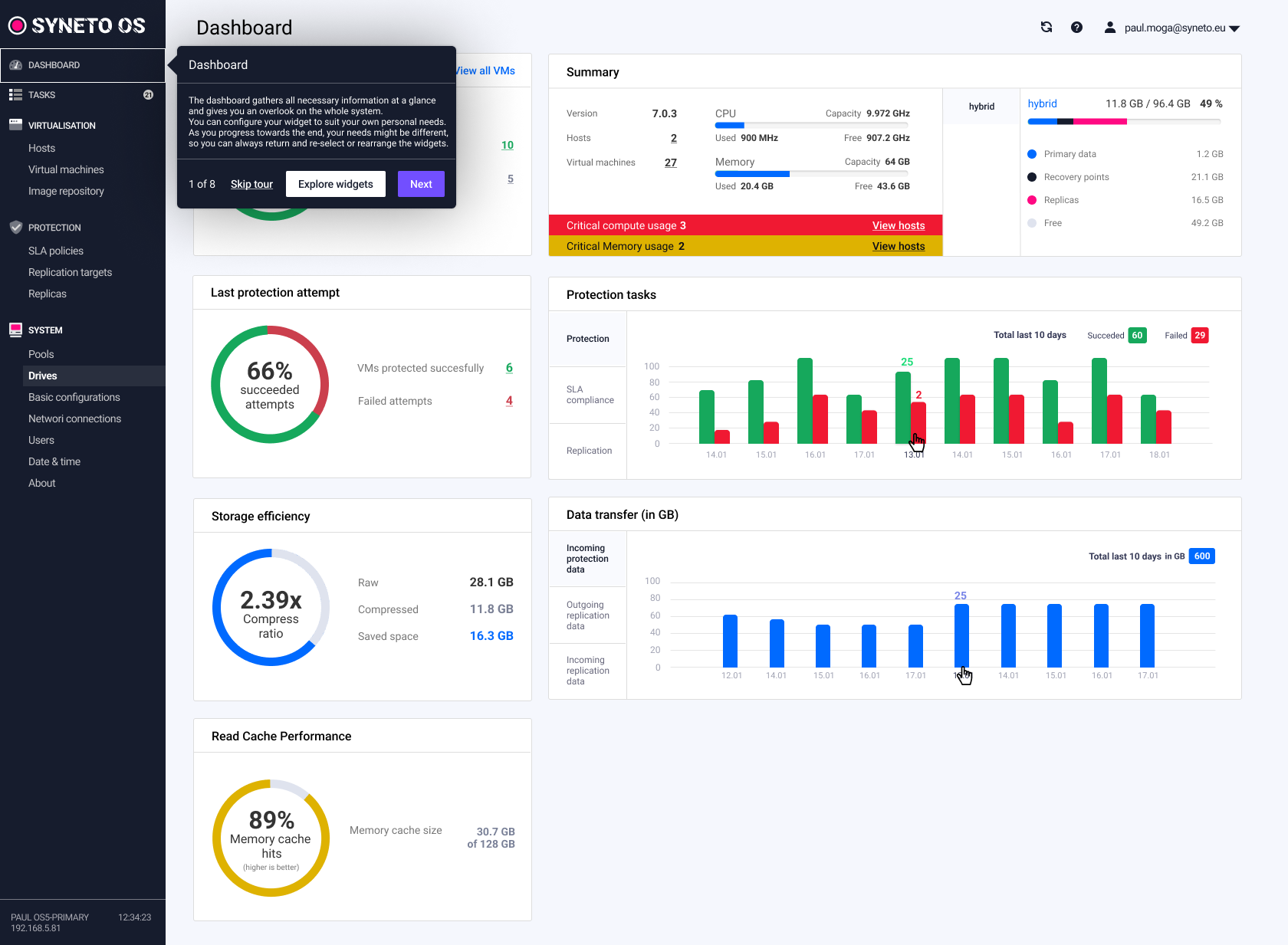
Task: Click the Syneto OS logo icon
Action: 17,26
